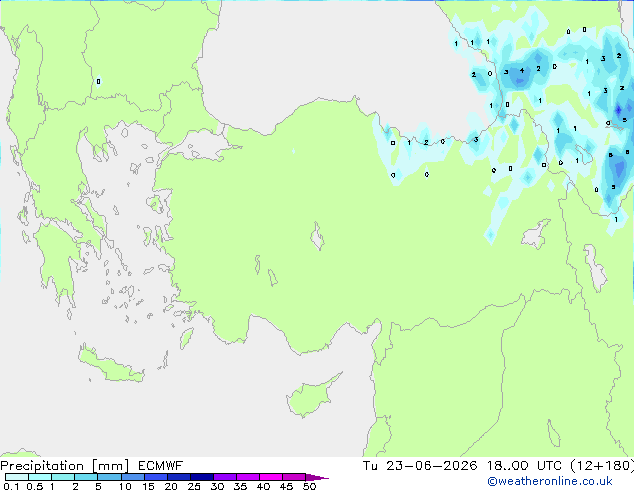Viewport: 634px width, 490px height.
Task: Select the 5–10 mm legend color swatch
Action: click(109, 477)
